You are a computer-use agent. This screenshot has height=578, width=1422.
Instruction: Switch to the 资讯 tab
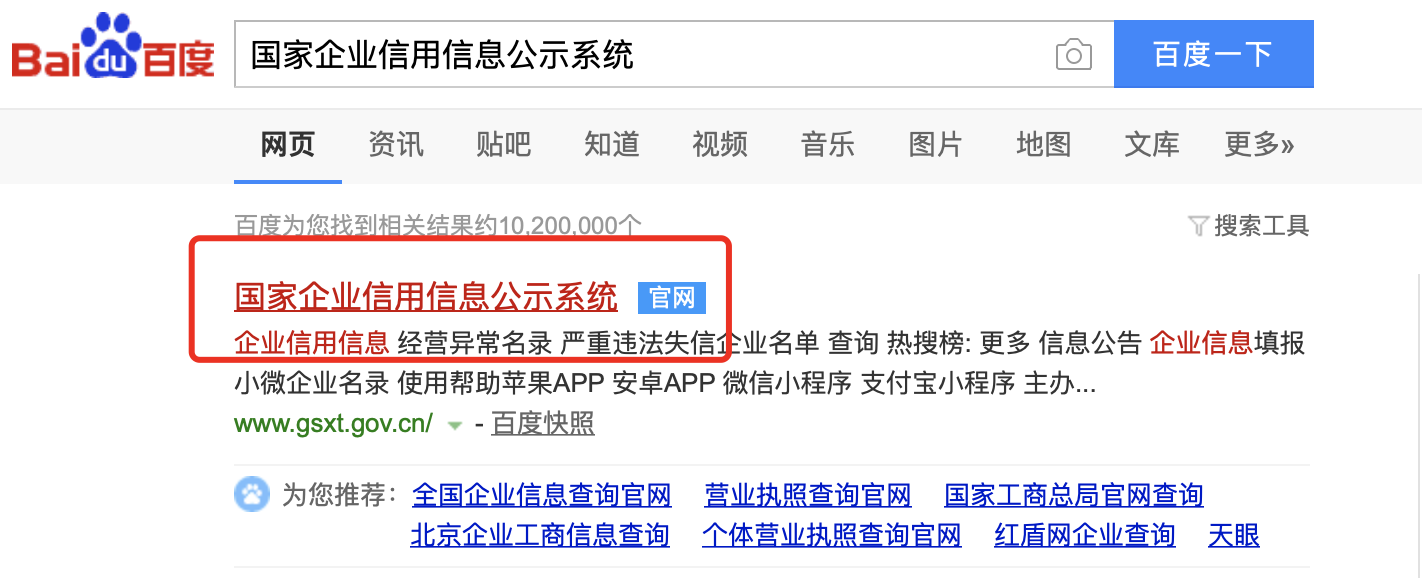[395, 145]
